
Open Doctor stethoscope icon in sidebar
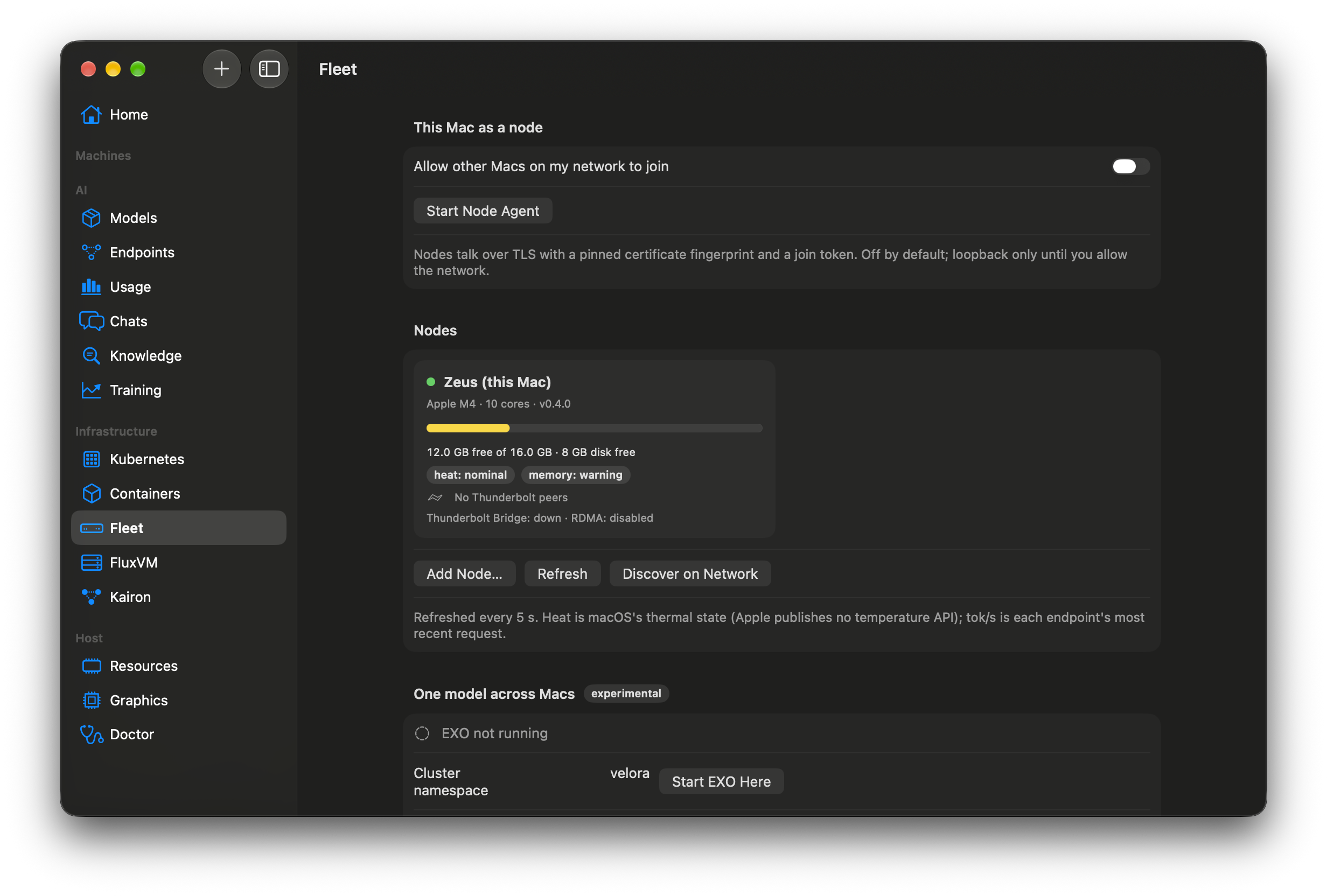pyautogui.click(x=92, y=734)
